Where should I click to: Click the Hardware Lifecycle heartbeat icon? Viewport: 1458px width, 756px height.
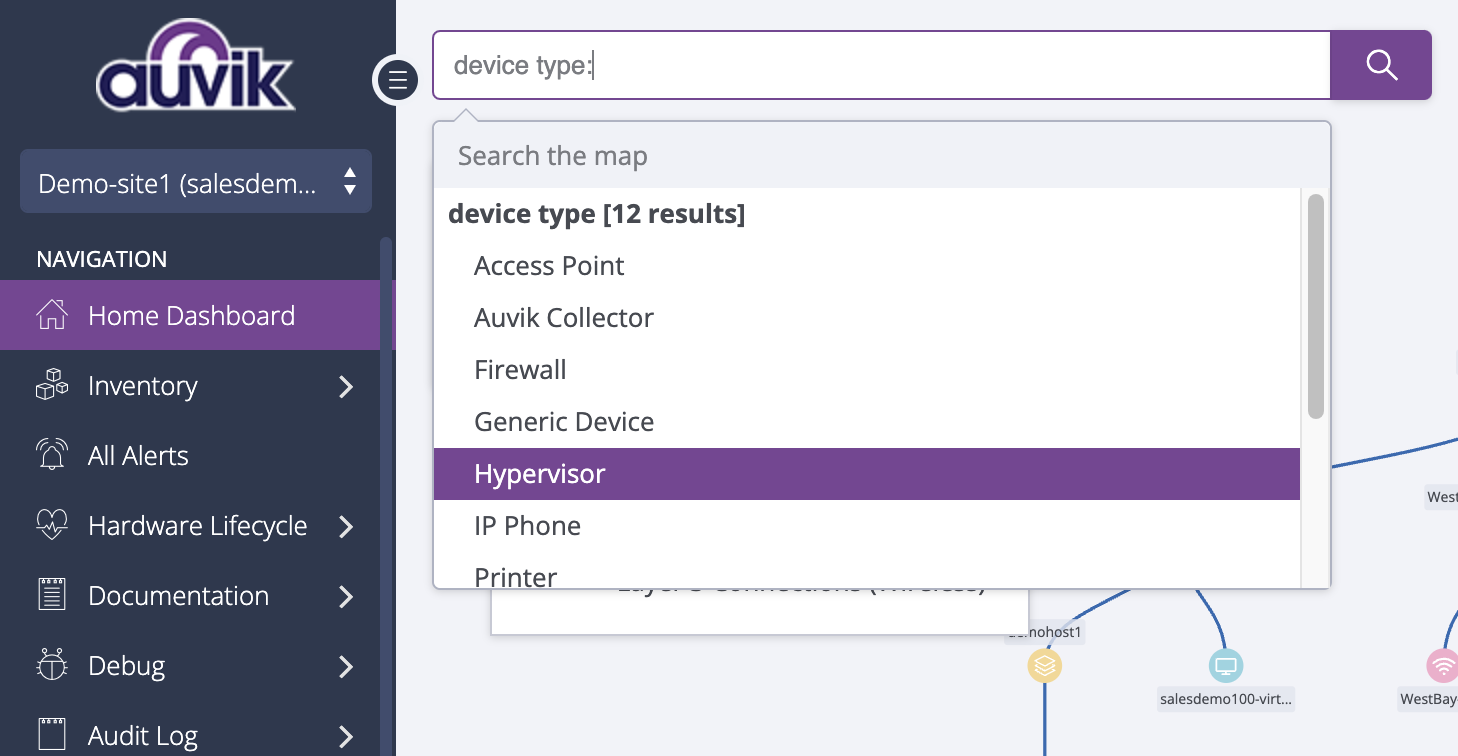point(50,525)
